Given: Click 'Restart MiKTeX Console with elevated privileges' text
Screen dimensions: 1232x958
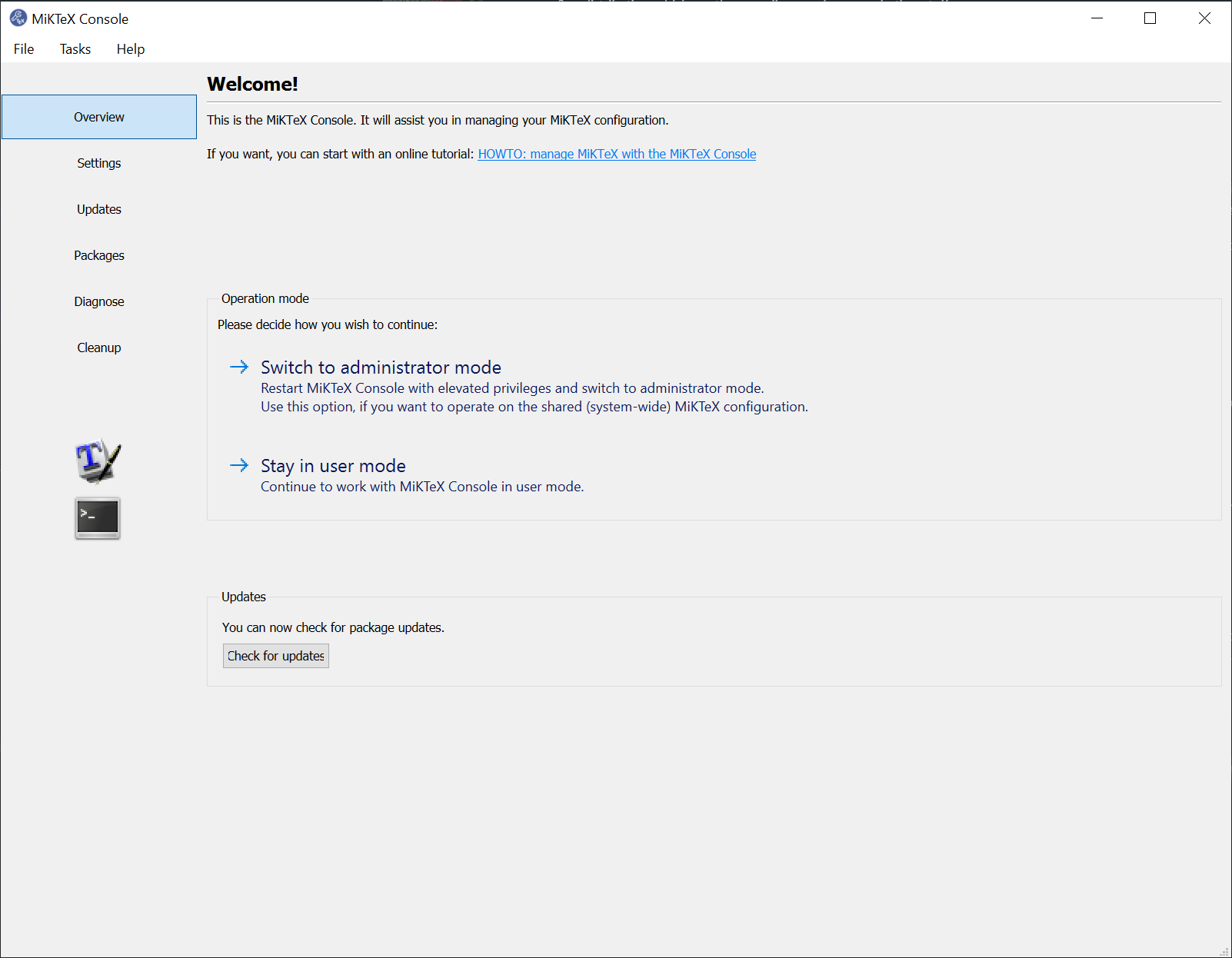Looking at the screenshot, I should coord(512,388).
